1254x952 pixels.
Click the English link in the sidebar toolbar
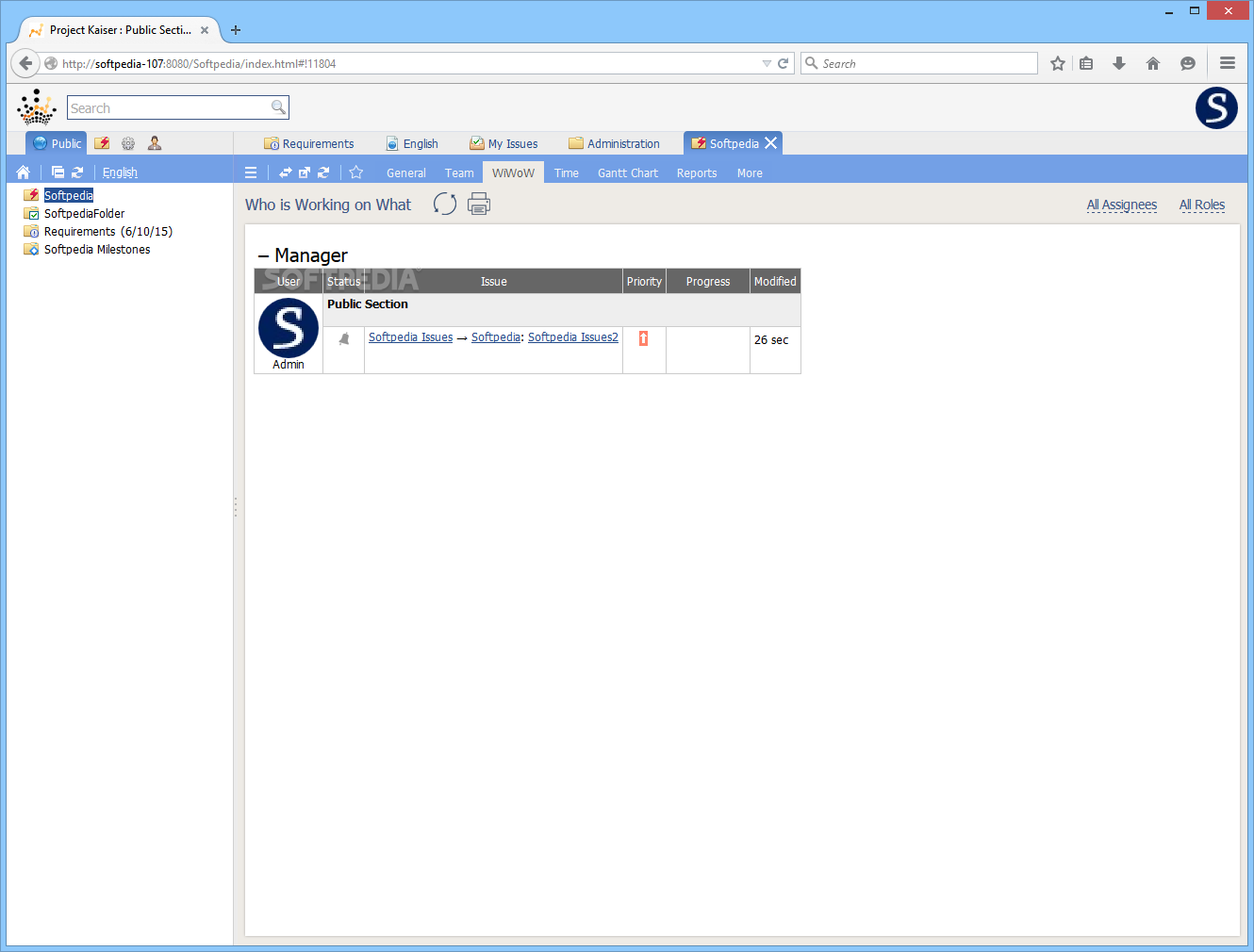pyautogui.click(x=120, y=172)
